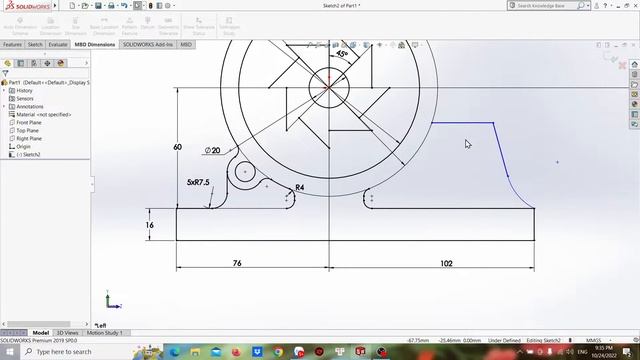Switch to the Evaluate tab

point(58,44)
